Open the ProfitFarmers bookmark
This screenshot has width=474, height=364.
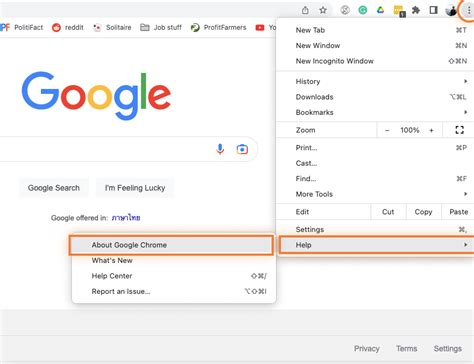[218, 27]
